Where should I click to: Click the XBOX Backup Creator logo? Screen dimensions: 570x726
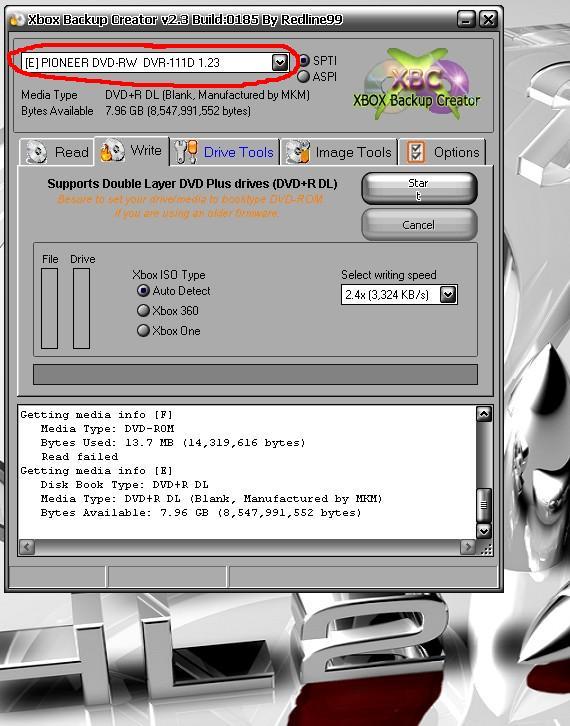point(416,85)
